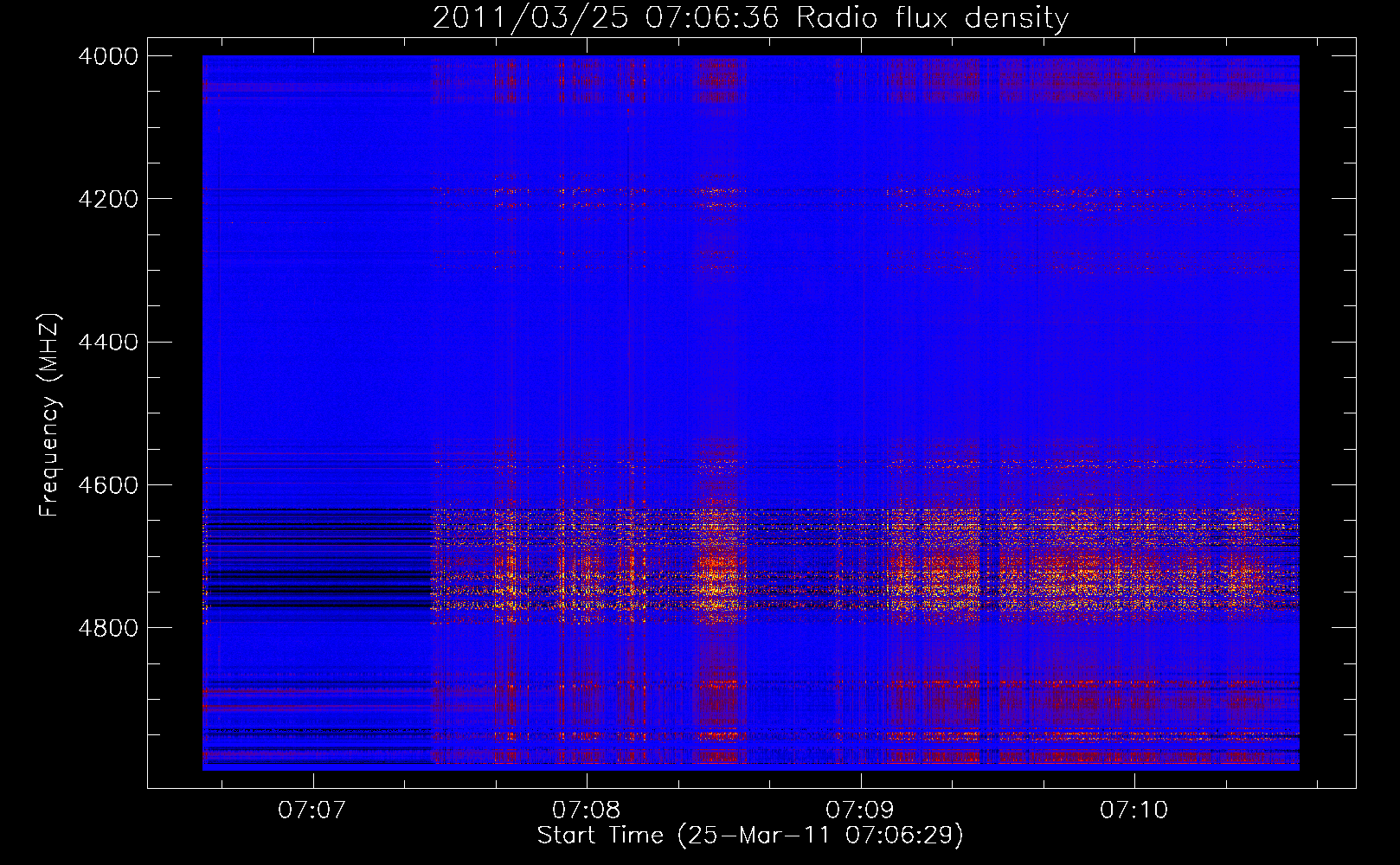Click the 07:10 time axis label
Image resolution: width=1400 pixels, height=865 pixels.
pyautogui.click(x=1133, y=811)
